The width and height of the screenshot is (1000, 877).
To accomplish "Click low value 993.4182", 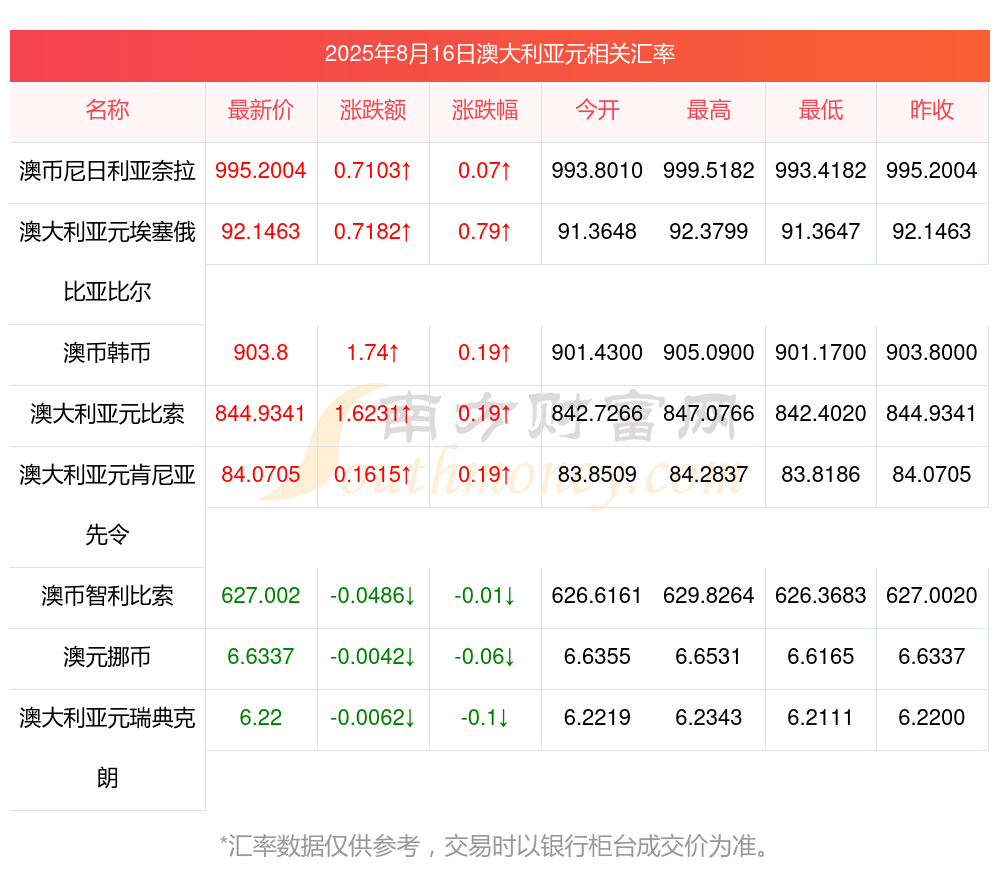I will tap(821, 170).
